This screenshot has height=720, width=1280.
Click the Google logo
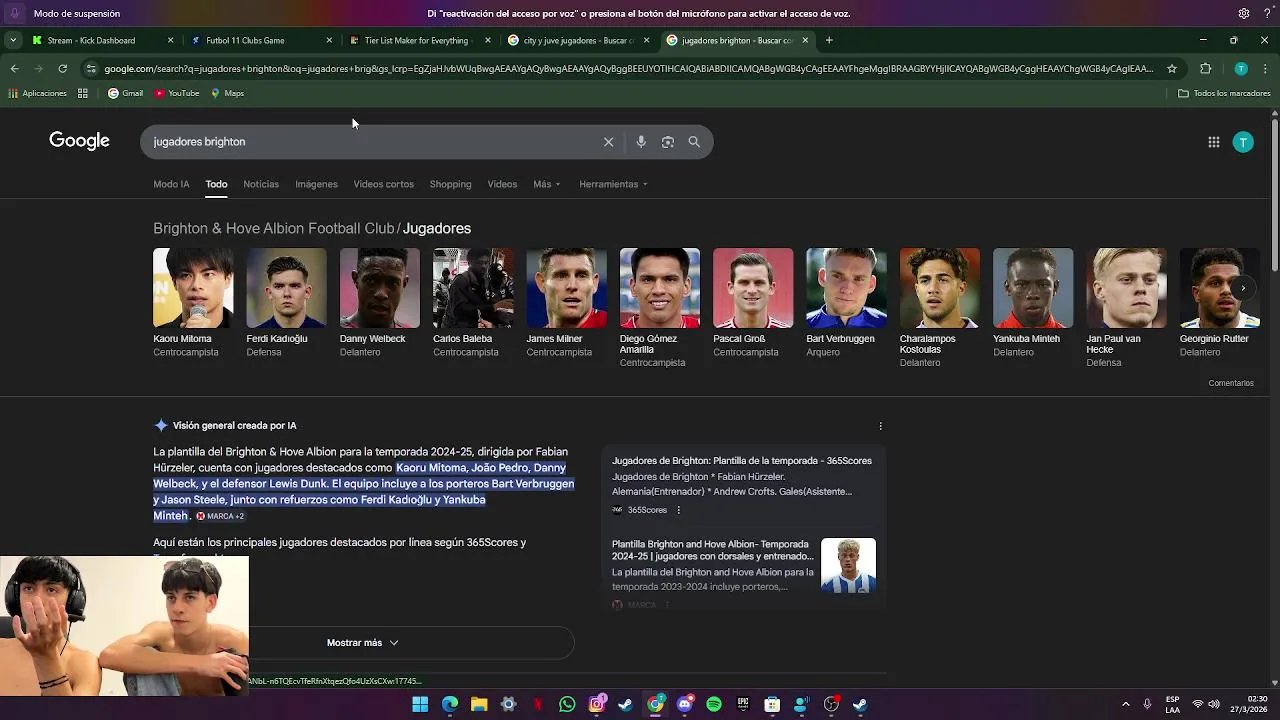click(79, 141)
